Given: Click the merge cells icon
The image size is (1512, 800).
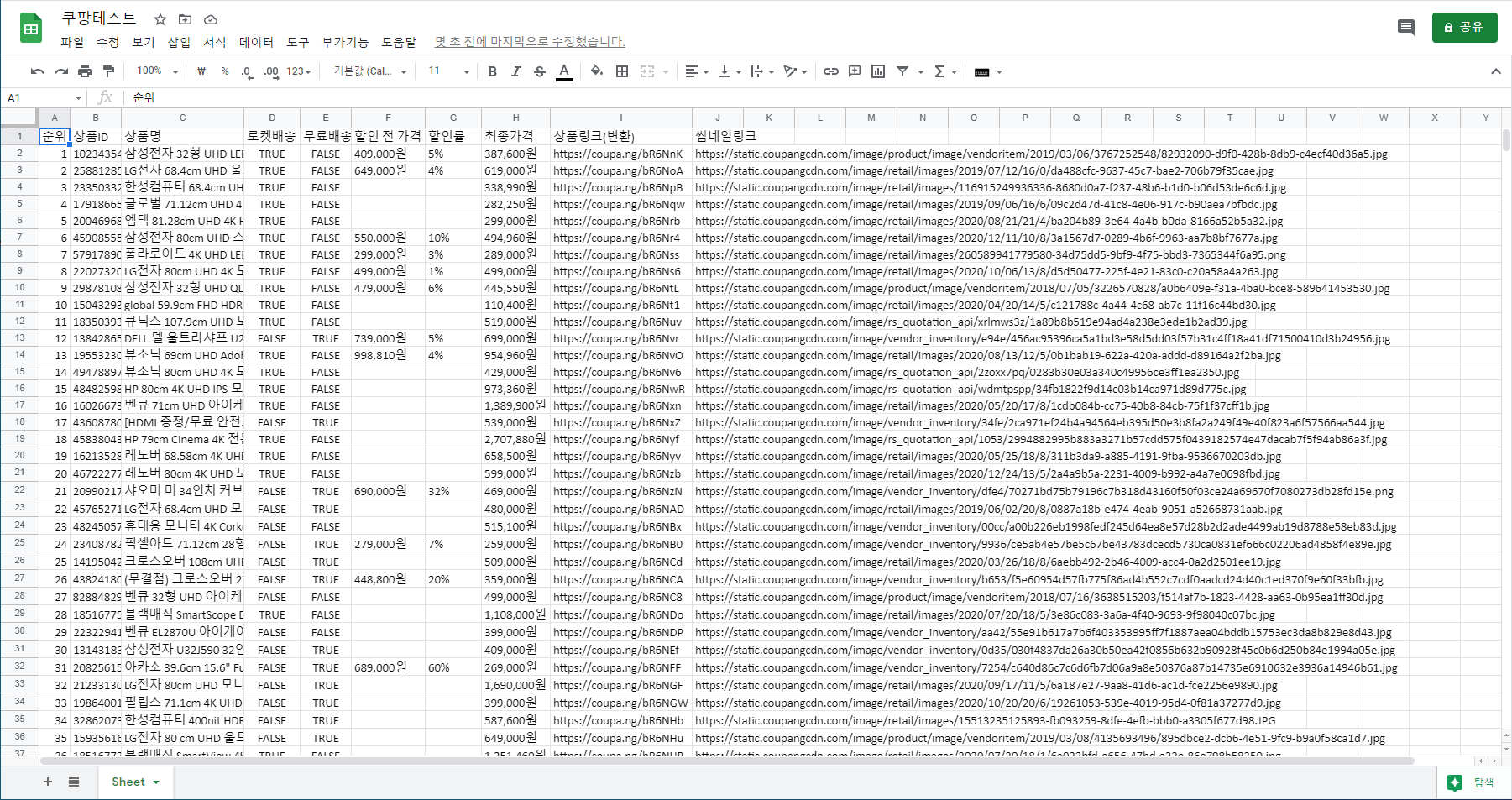Looking at the screenshot, I should (647, 72).
